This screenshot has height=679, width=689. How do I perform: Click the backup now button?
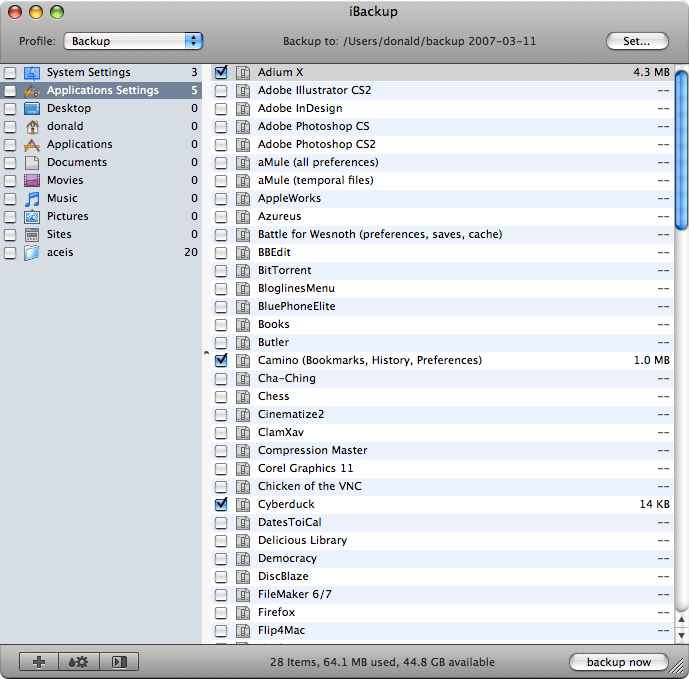(x=619, y=662)
